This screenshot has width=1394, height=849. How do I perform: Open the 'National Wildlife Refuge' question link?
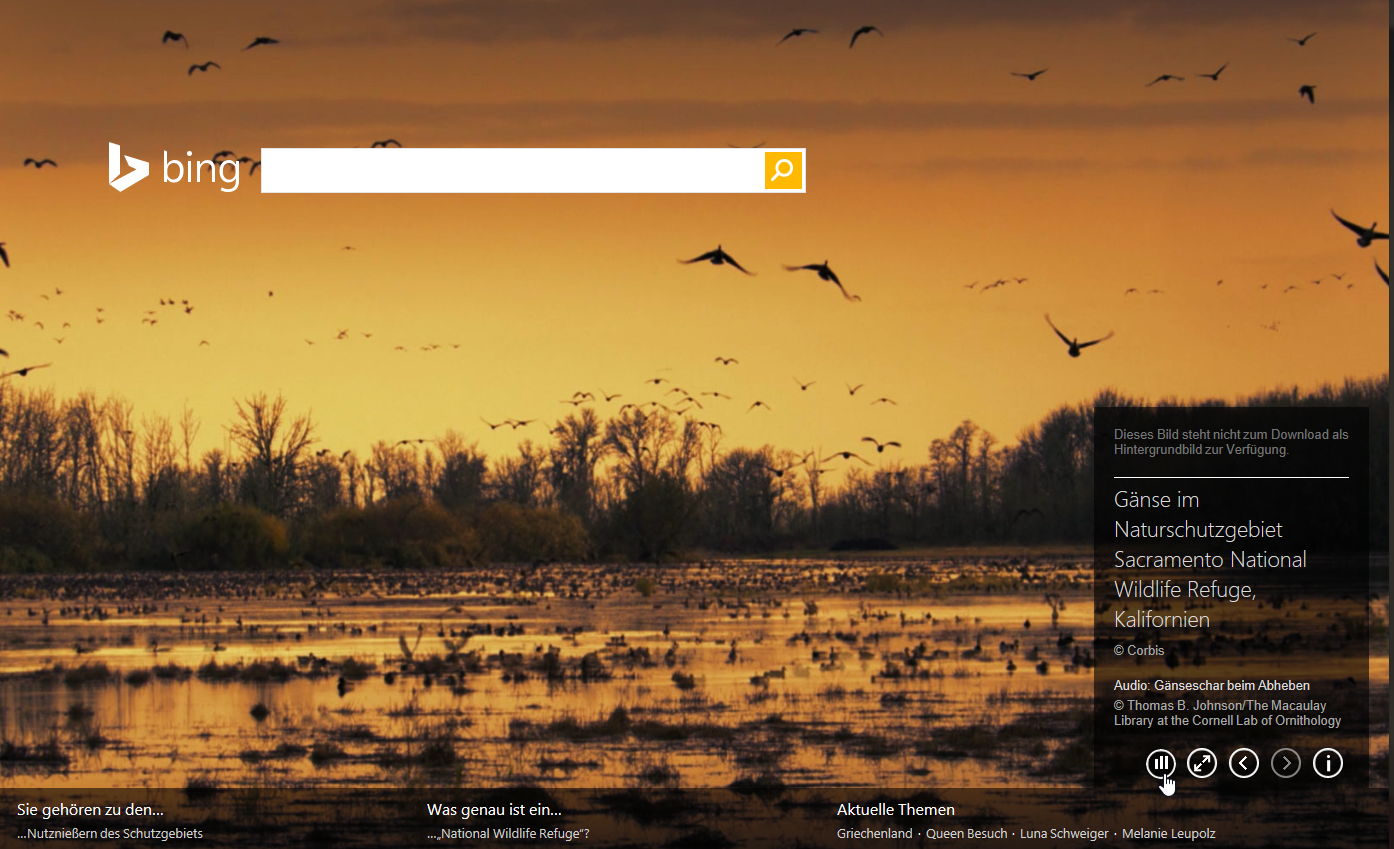click(508, 833)
